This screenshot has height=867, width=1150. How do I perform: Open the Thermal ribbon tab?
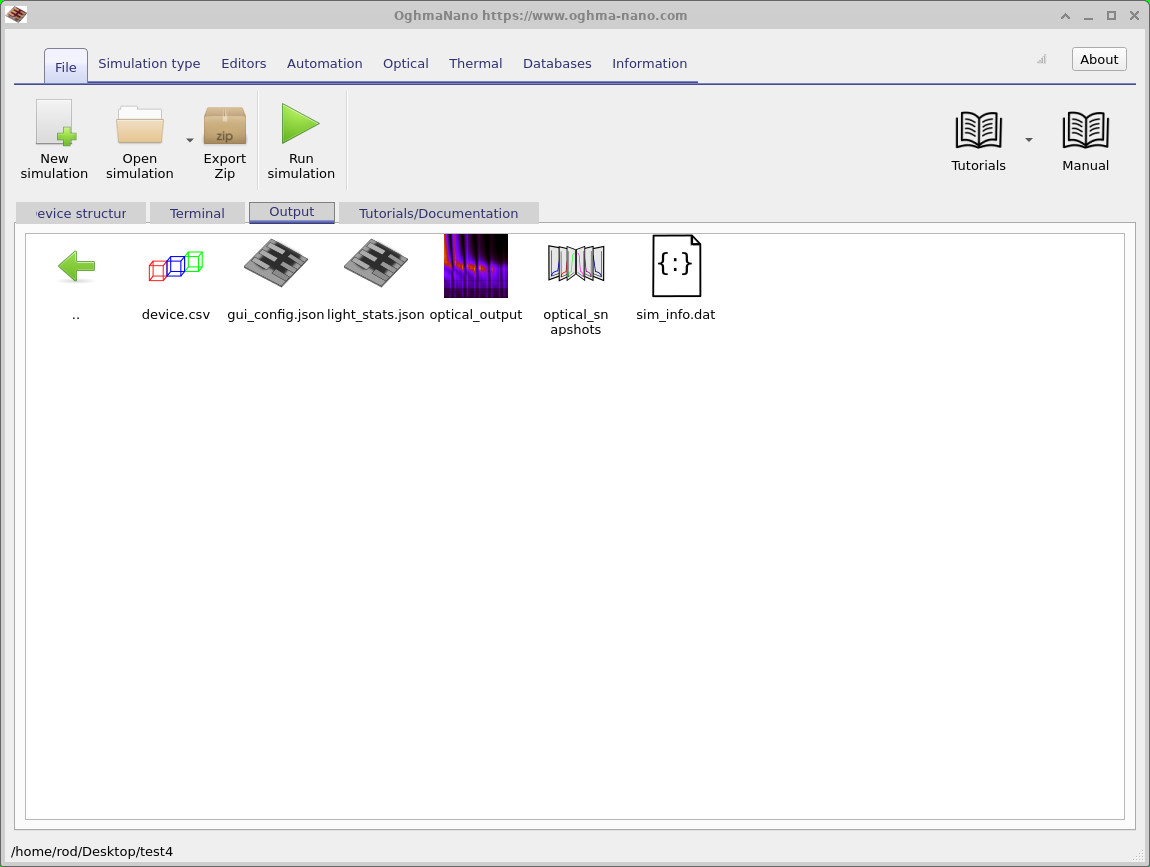point(475,64)
